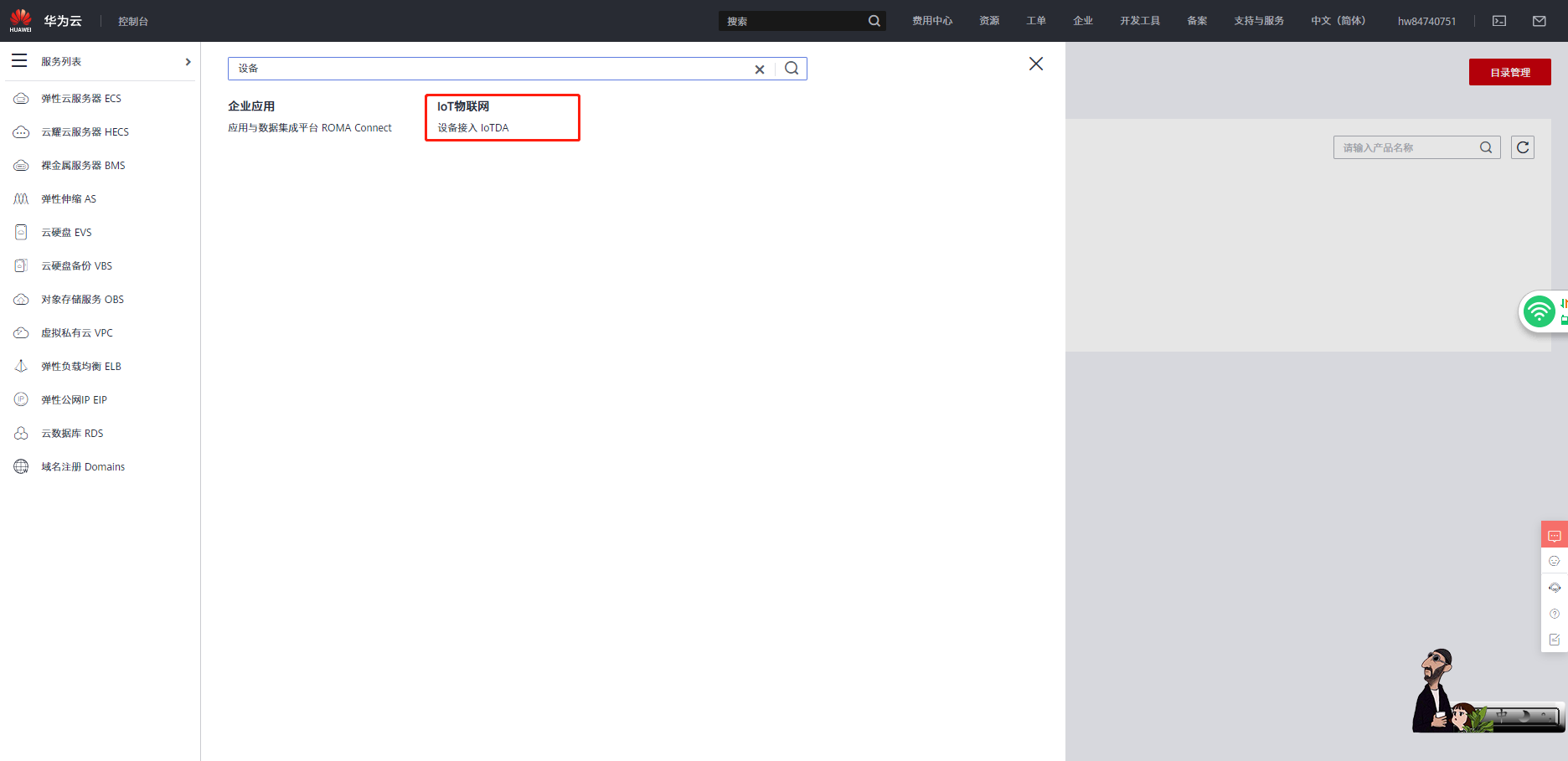Screen dimensions: 1568x761
Task: Open the 企业 menu
Action: tap(1083, 21)
